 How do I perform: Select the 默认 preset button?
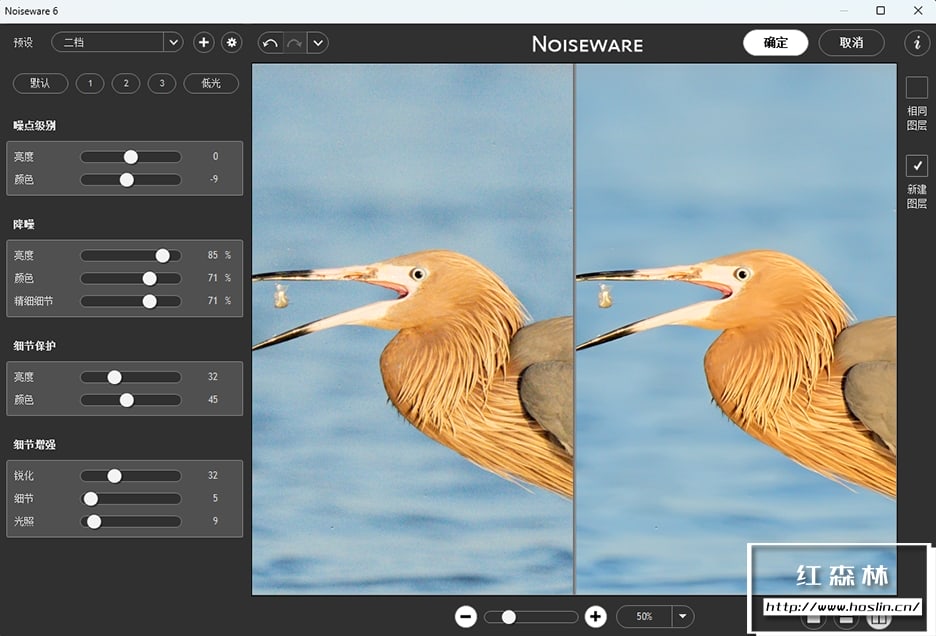41,83
